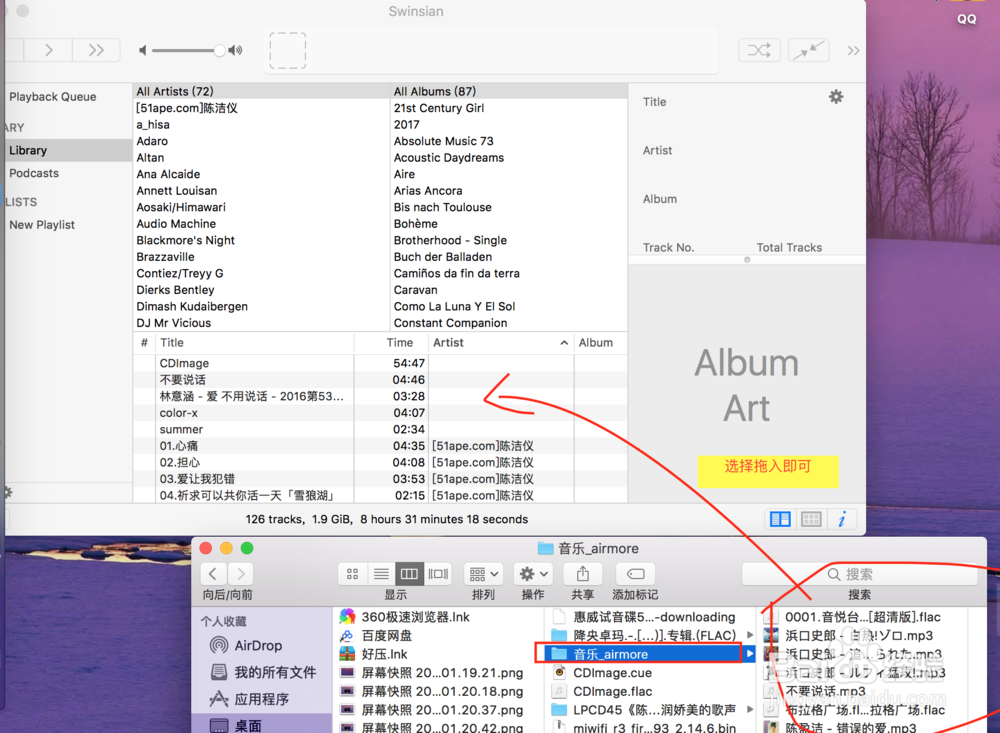The height and width of the screenshot is (733, 1000).
Task: Select the grid view icon next to list view
Action: [x=810, y=519]
